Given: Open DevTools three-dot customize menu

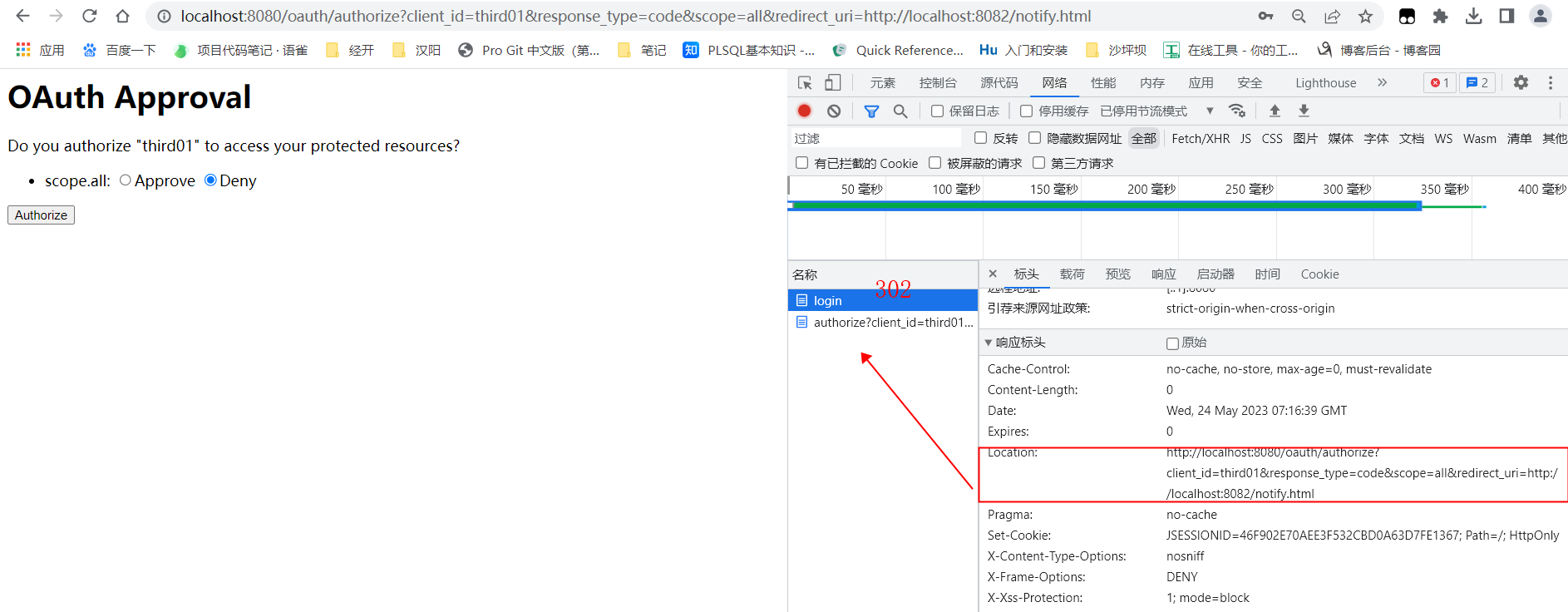Looking at the screenshot, I should (1551, 82).
